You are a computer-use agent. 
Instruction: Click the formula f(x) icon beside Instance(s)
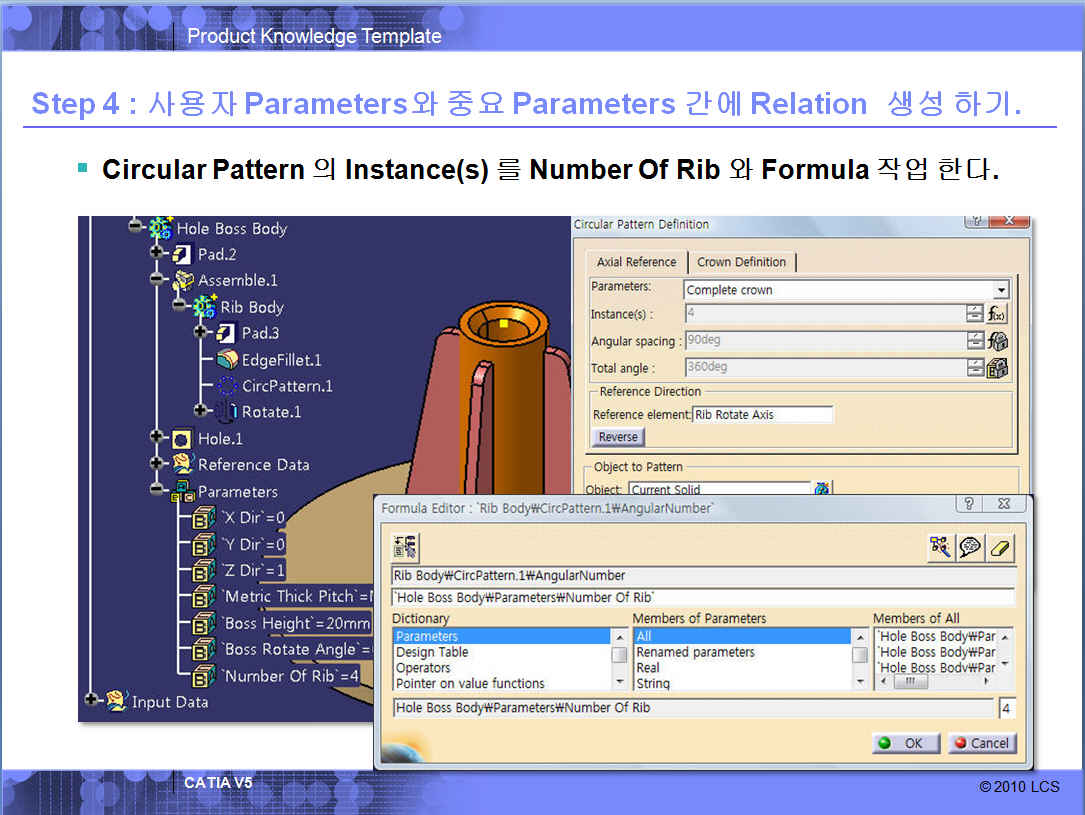pos(997,314)
